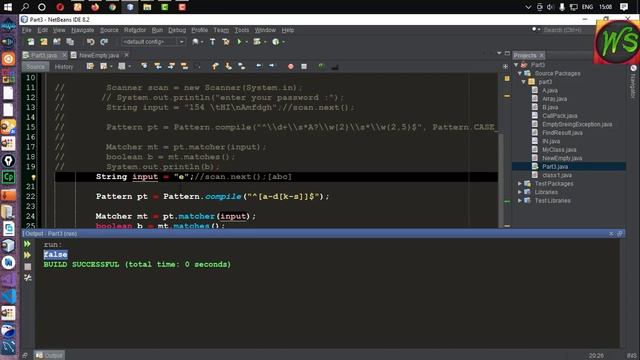Run the project with the green arrow
The image size is (640, 360).
click(239, 42)
